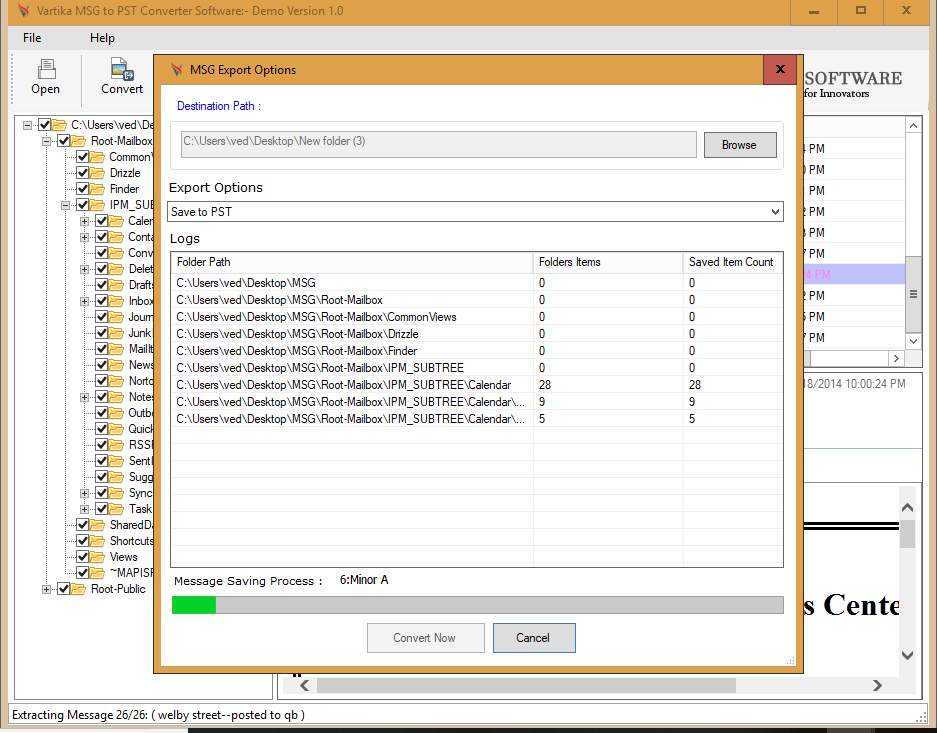Select log row ending in IPM_SUBTREE\Calendar
This screenshot has height=733, width=937.
tap(476, 385)
